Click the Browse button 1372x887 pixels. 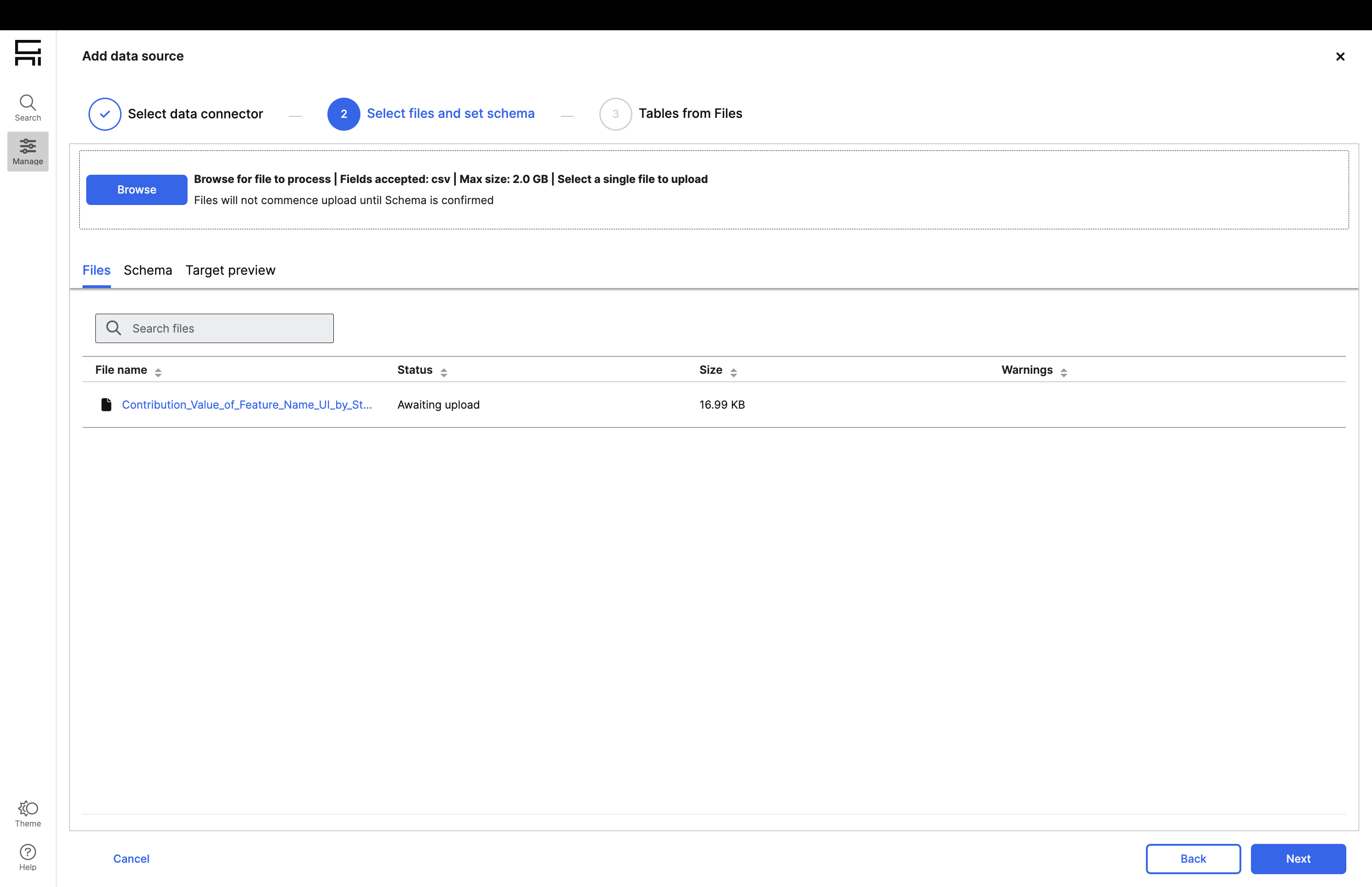pyautogui.click(x=137, y=189)
